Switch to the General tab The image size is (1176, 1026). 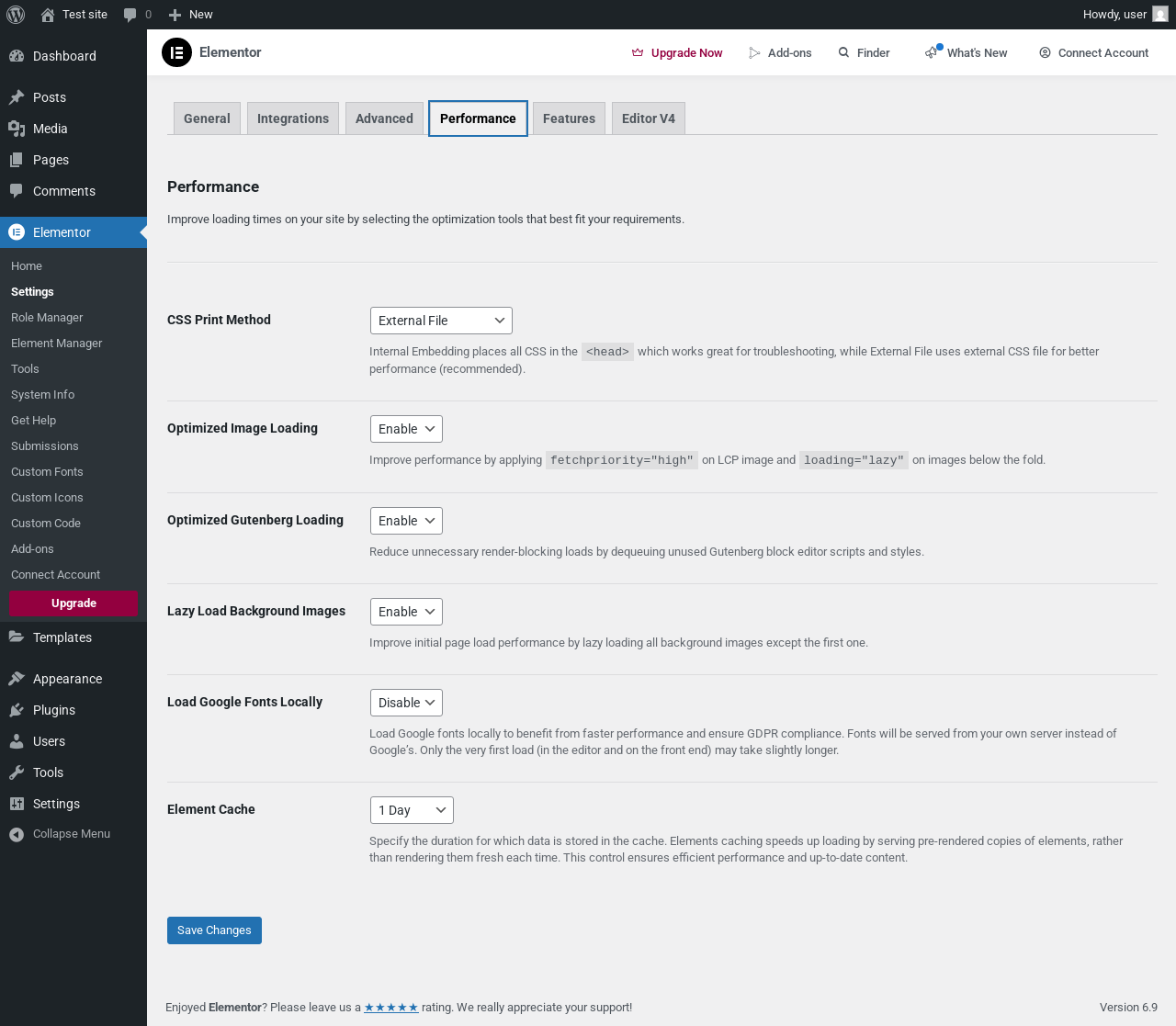click(207, 118)
